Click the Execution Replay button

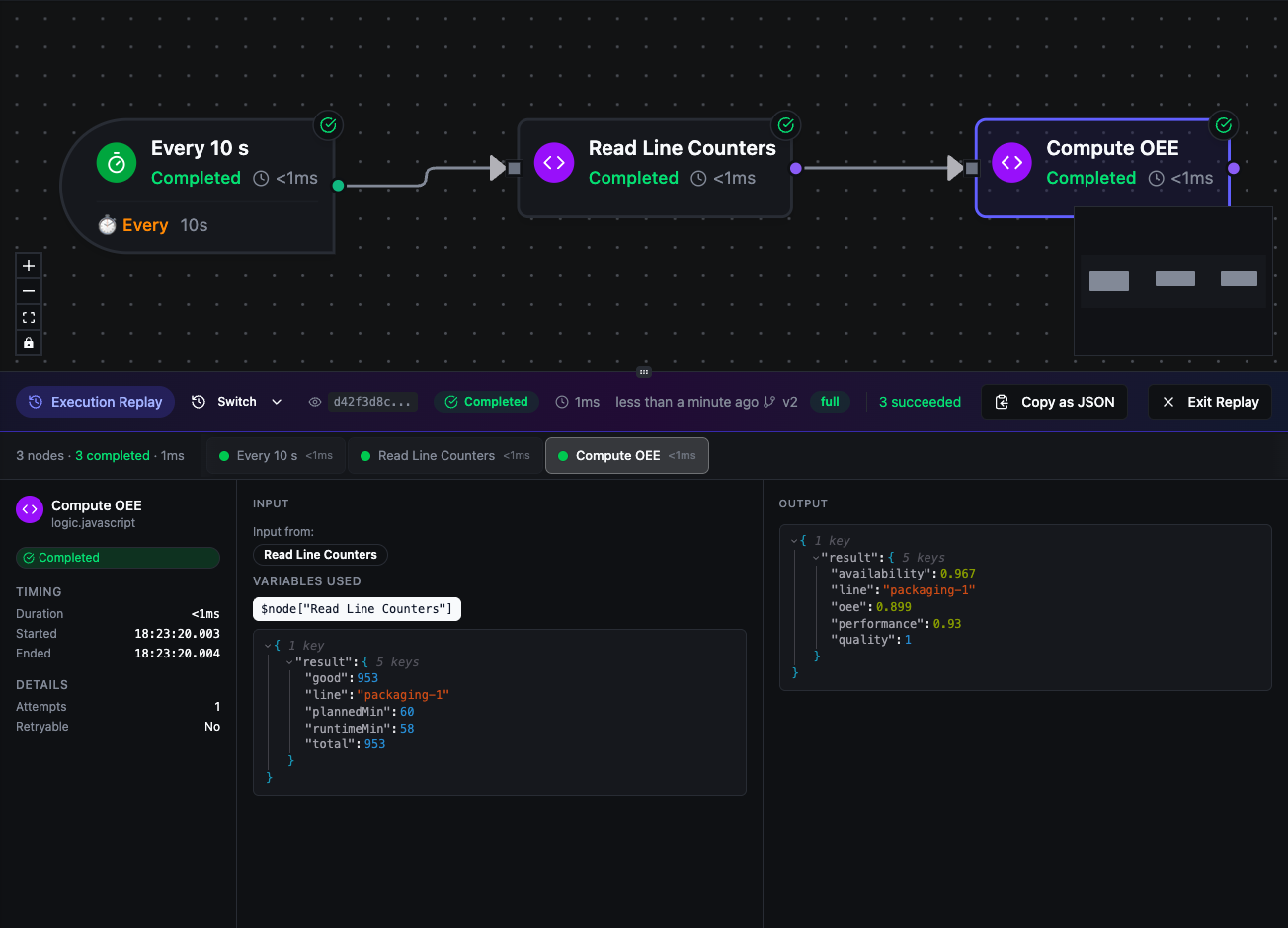pyautogui.click(x=95, y=402)
